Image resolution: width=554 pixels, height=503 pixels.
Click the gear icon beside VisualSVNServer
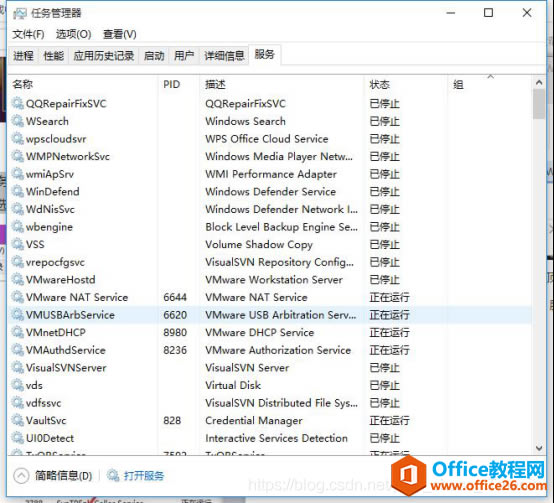click(17, 367)
